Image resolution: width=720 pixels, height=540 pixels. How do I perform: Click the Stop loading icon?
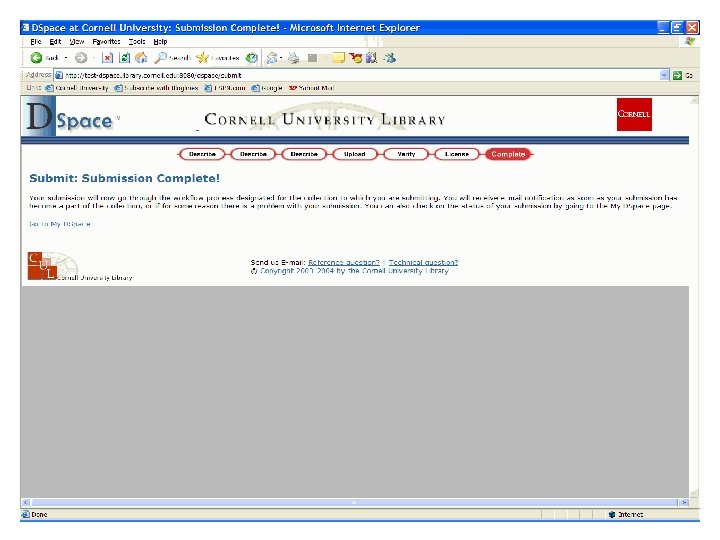[x=107, y=58]
